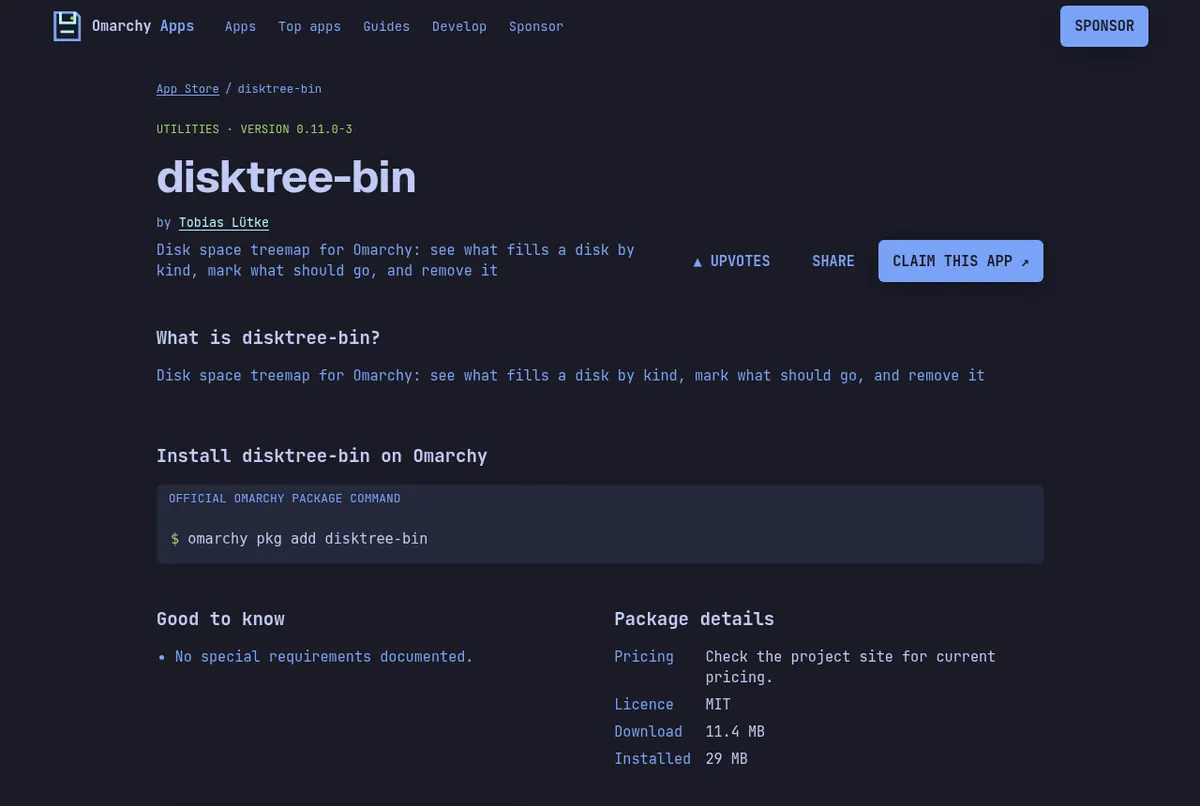
Task: Open the Sponsor nav link
Action: click(536, 27)
